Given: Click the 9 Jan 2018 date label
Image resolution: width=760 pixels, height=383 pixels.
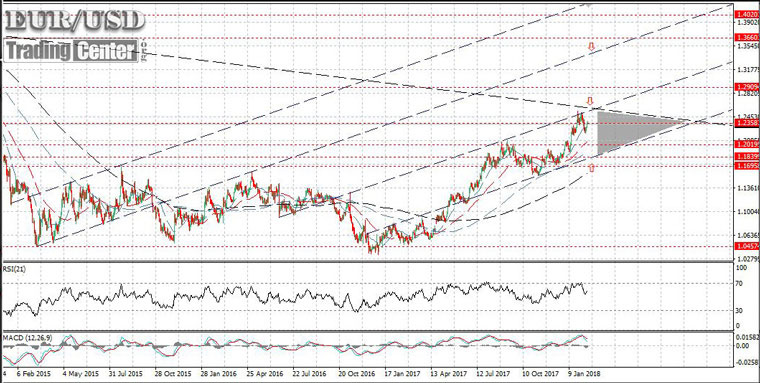Looking at the screenshot, I should pyautogui.click(x=584, y=375).
